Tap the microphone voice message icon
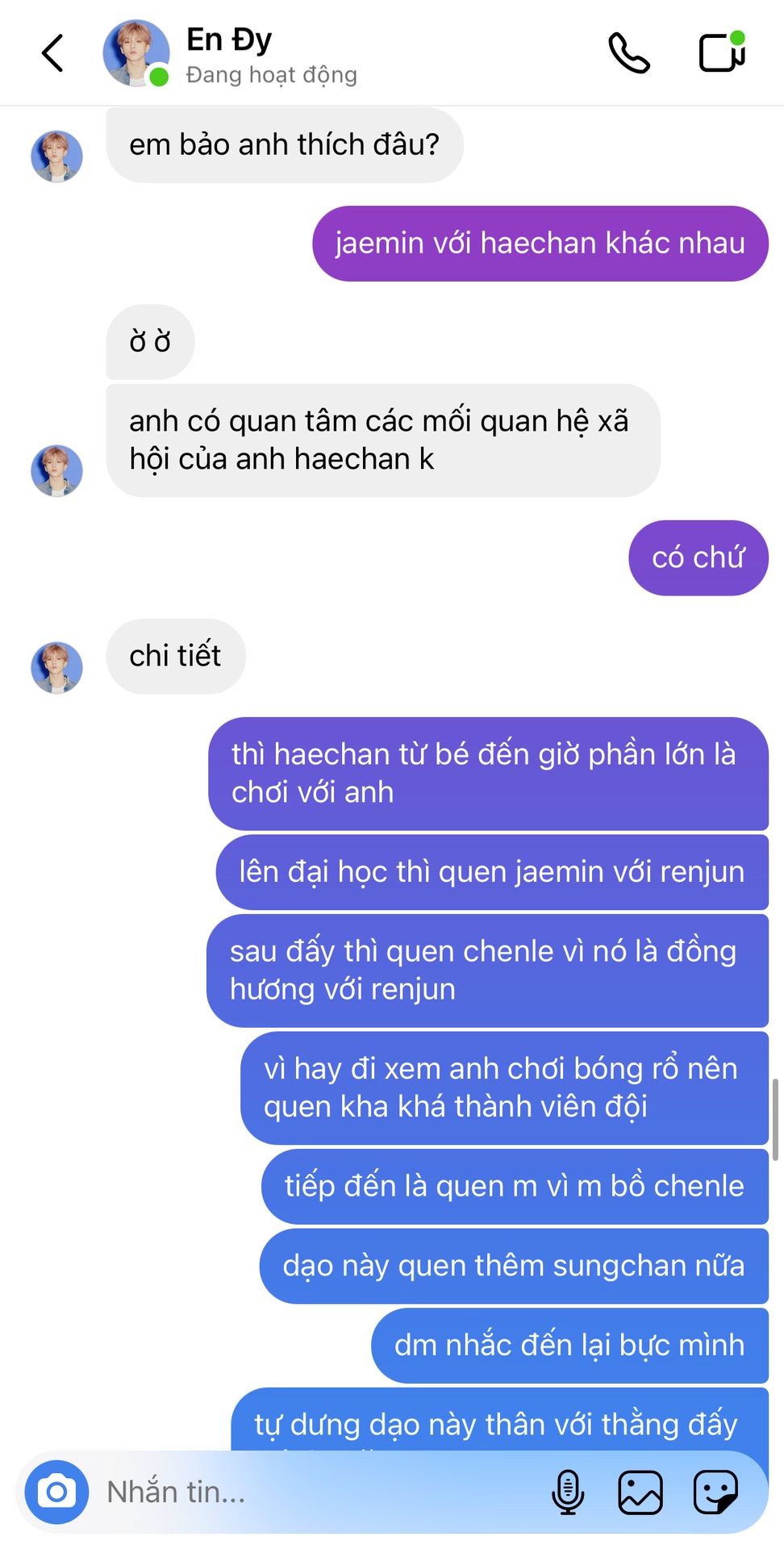The height and width of the screenshot is (1549, 784). click(x=568, y=1492)
